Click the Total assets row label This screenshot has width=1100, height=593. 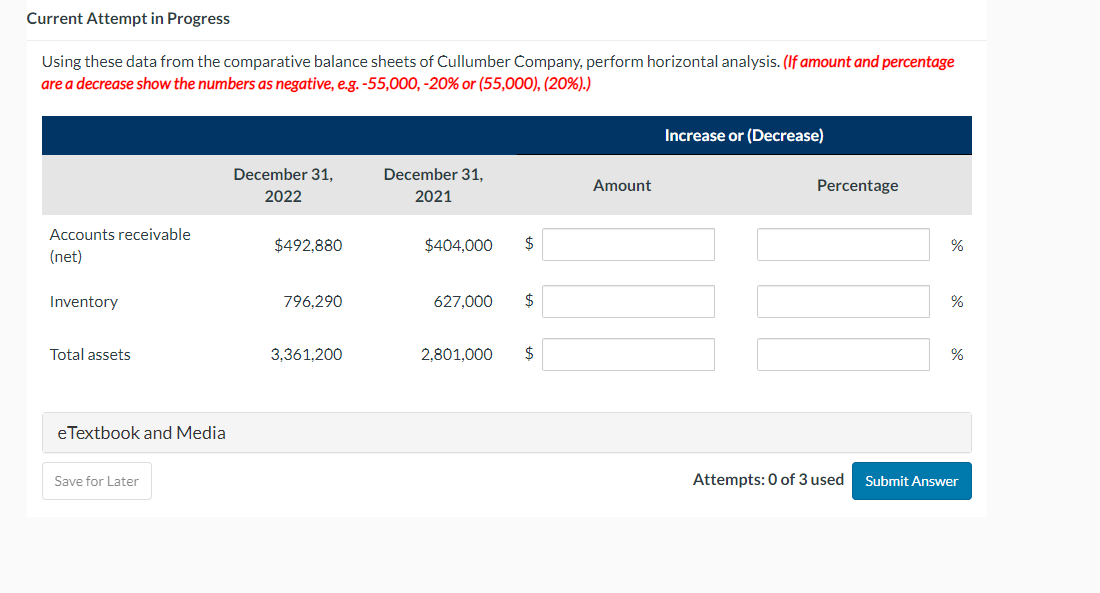pos(90,354)
